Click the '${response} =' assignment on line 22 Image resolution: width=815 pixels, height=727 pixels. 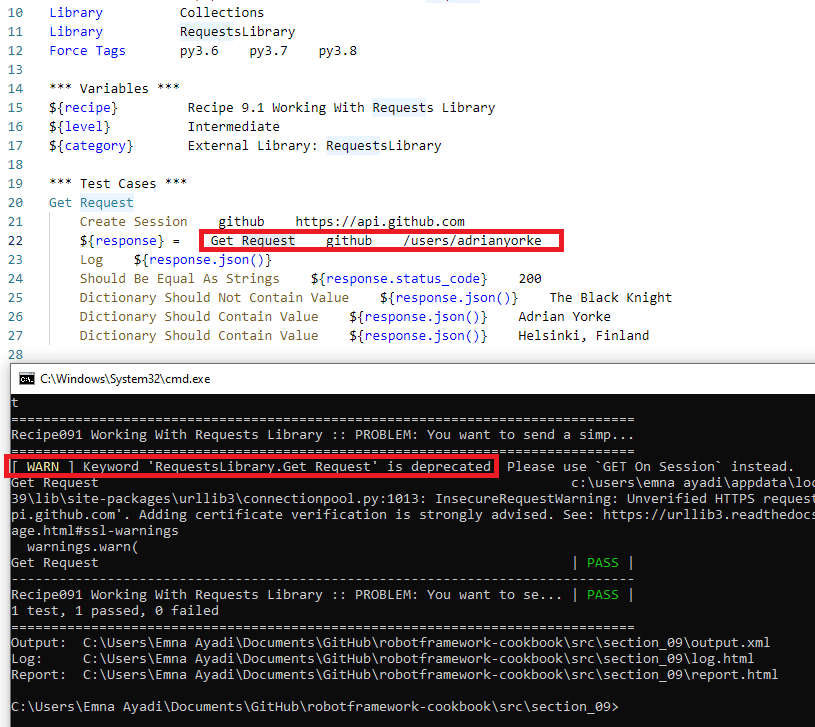coord(130,241)
